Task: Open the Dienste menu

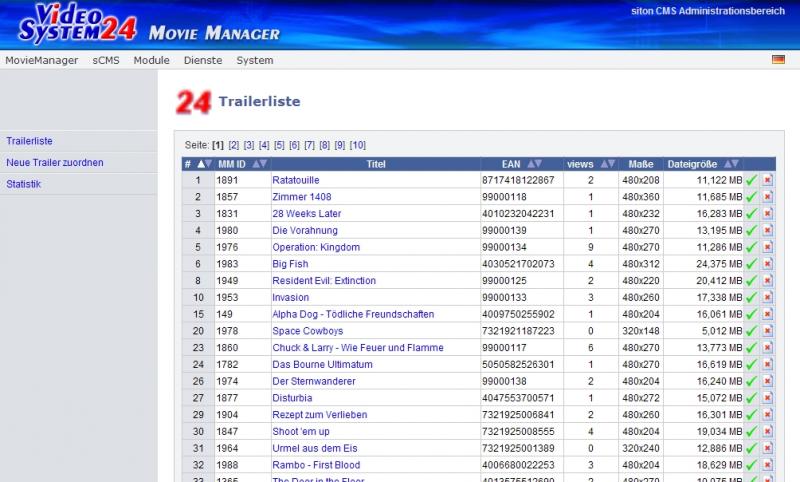Action: point(203,60)
